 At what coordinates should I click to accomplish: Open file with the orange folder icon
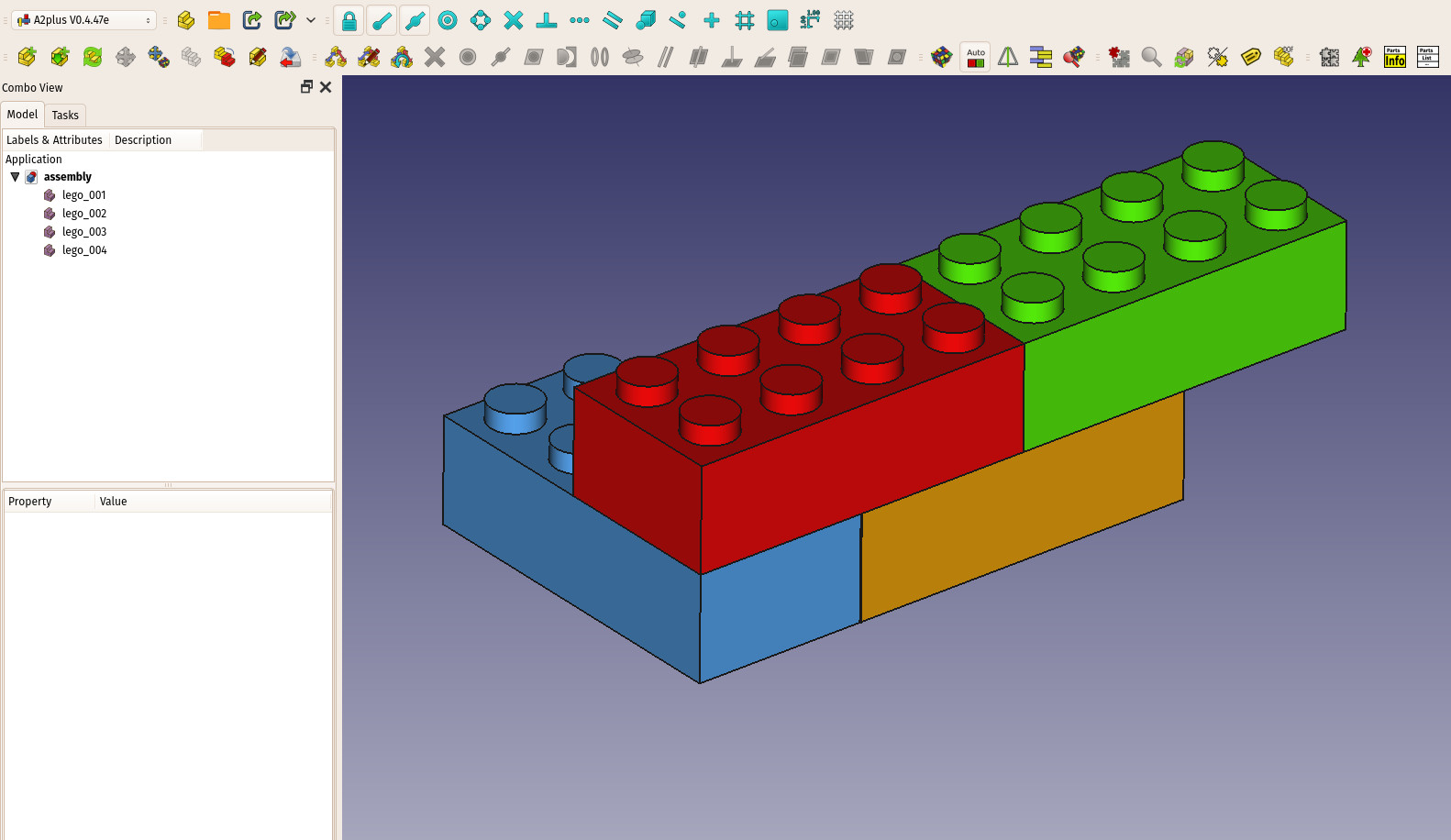[219, 20]
